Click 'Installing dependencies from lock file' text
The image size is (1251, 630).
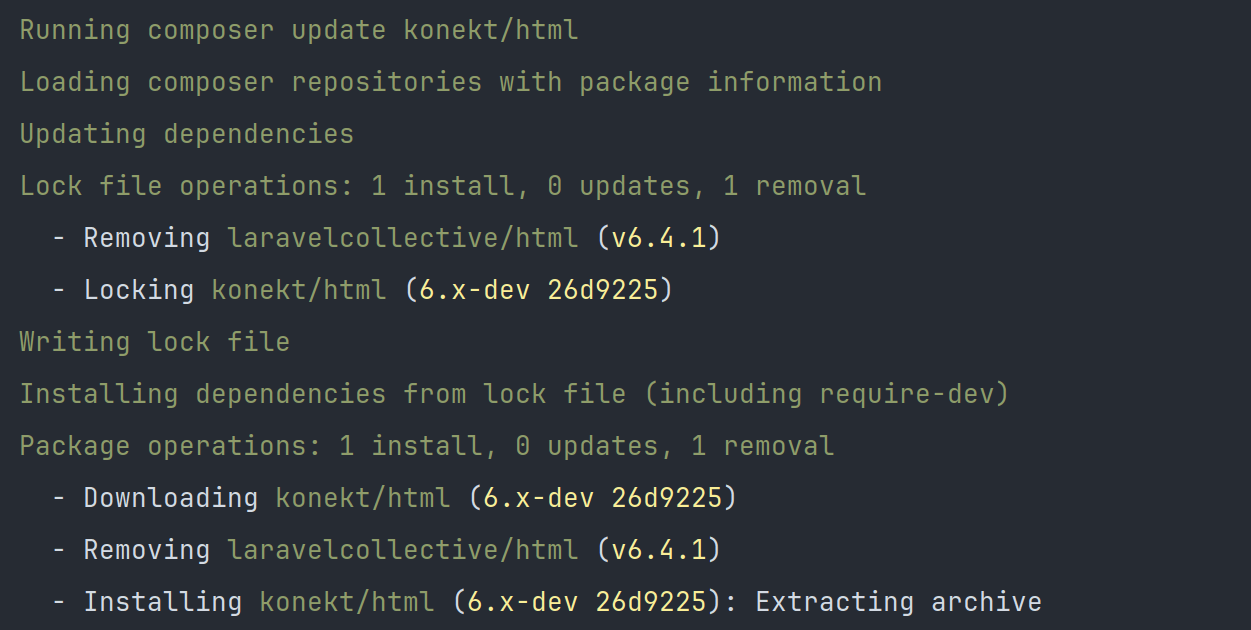322,394
